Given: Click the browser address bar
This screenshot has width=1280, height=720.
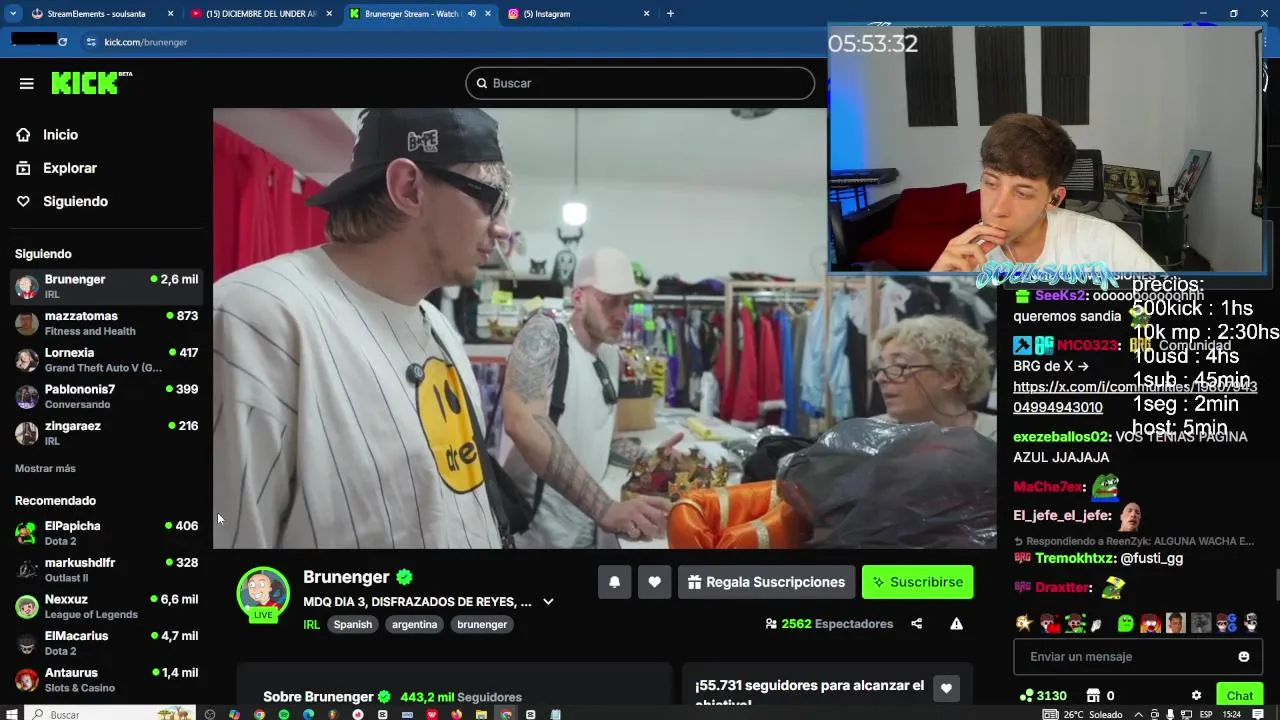Looking at the screenshot, I should (x=450, y=42).
